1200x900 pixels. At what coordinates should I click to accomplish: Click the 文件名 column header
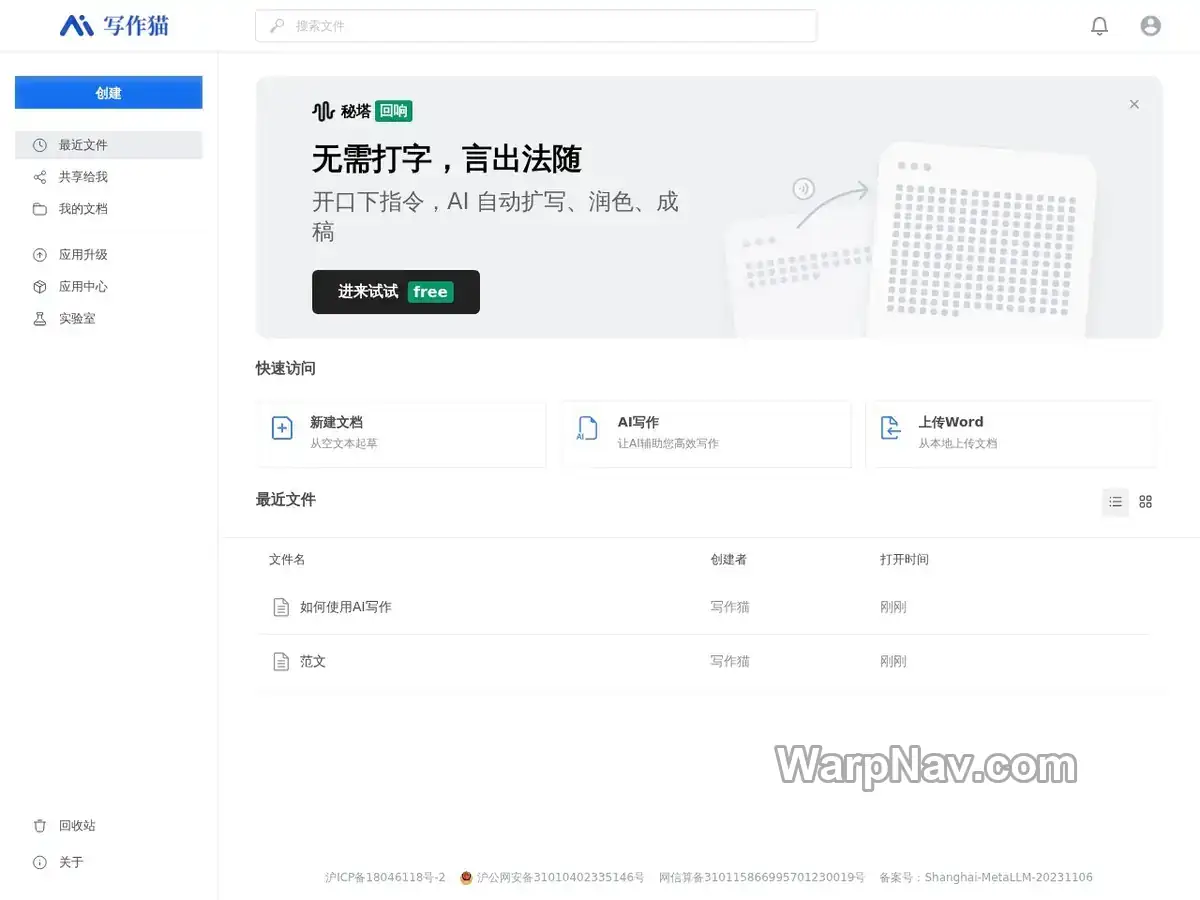(x=287, y=560)
